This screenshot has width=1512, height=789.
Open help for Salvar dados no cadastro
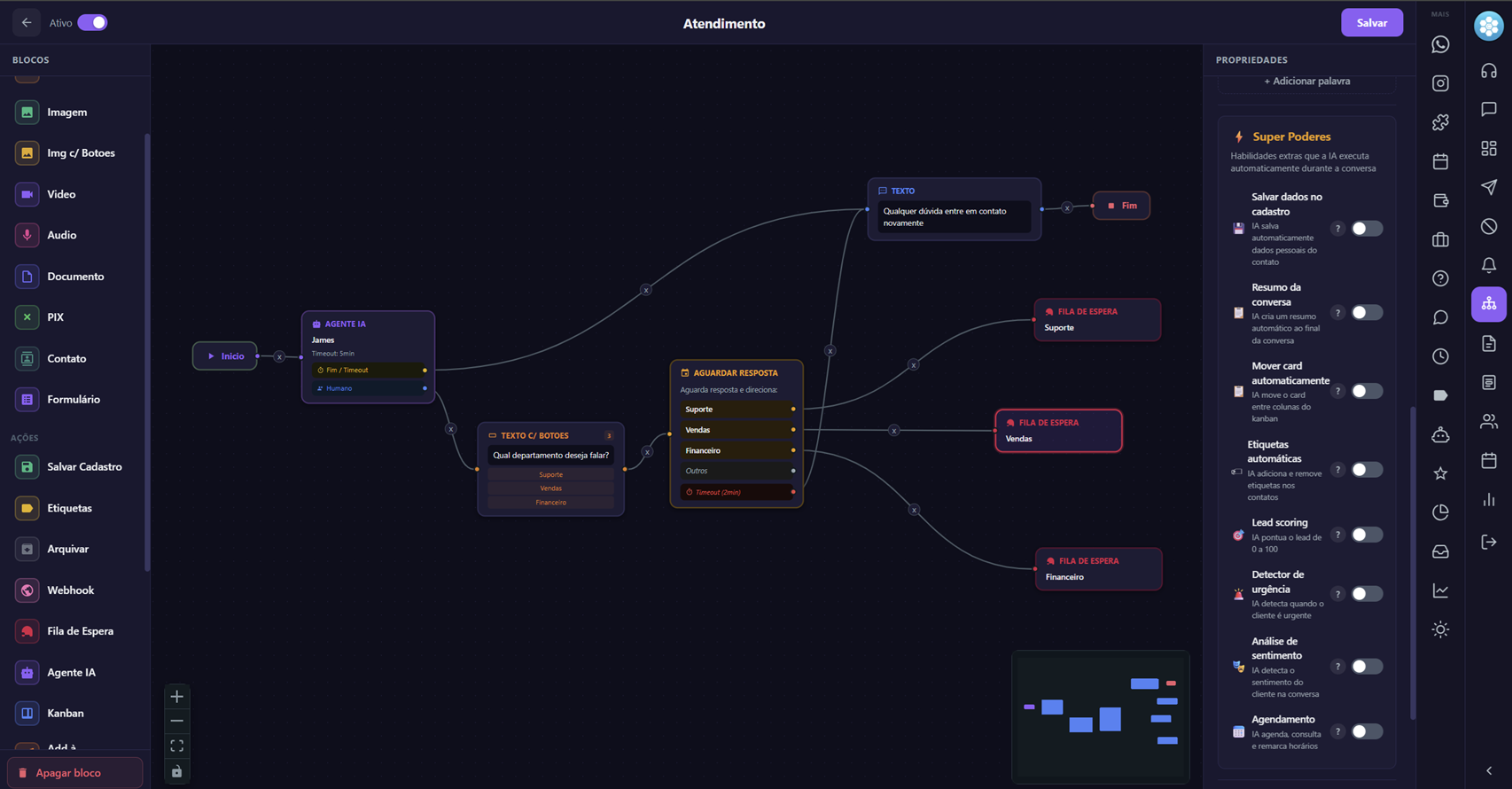[1337, 229]
